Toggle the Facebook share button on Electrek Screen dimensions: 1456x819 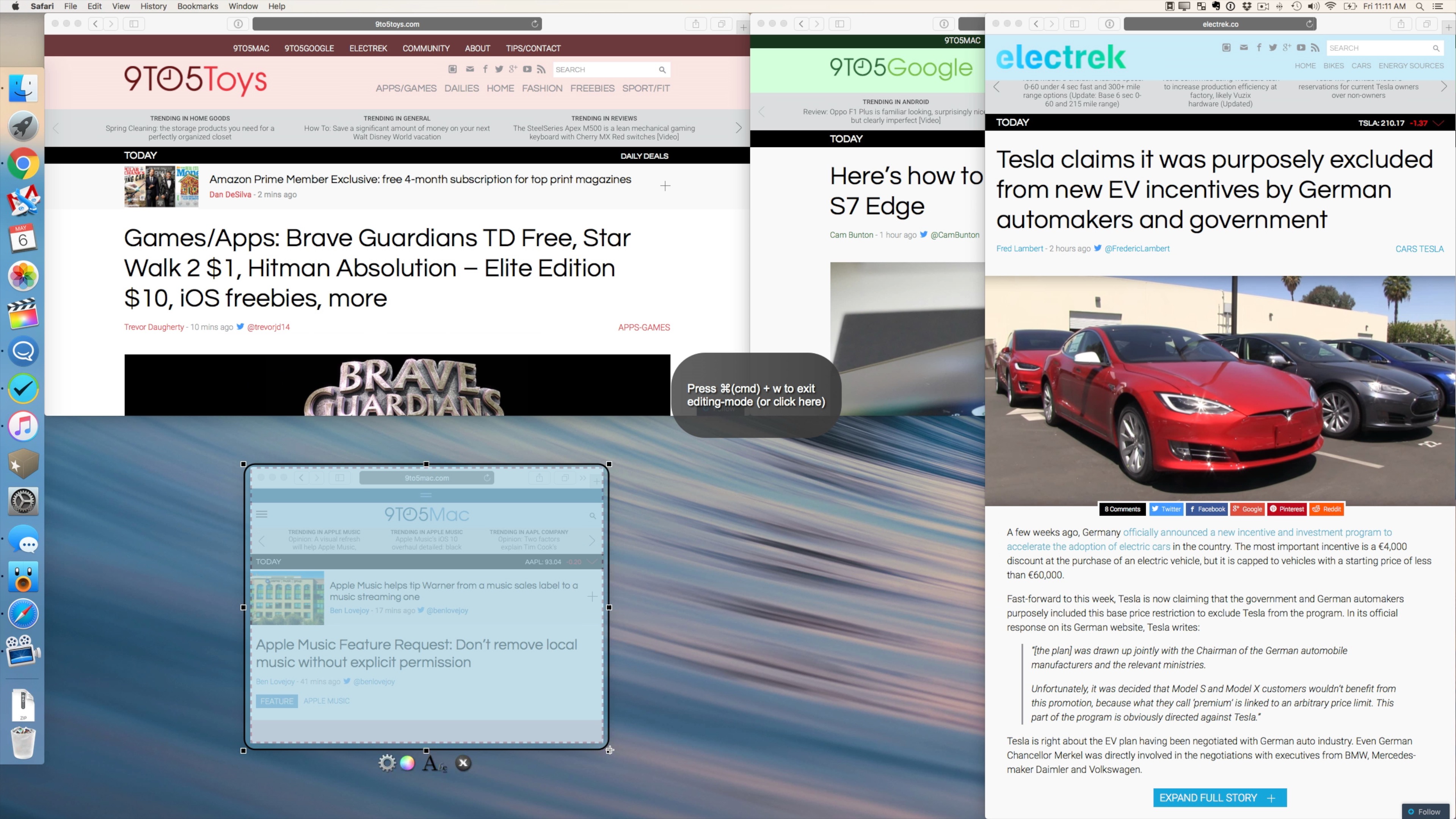click(1207, 509)
